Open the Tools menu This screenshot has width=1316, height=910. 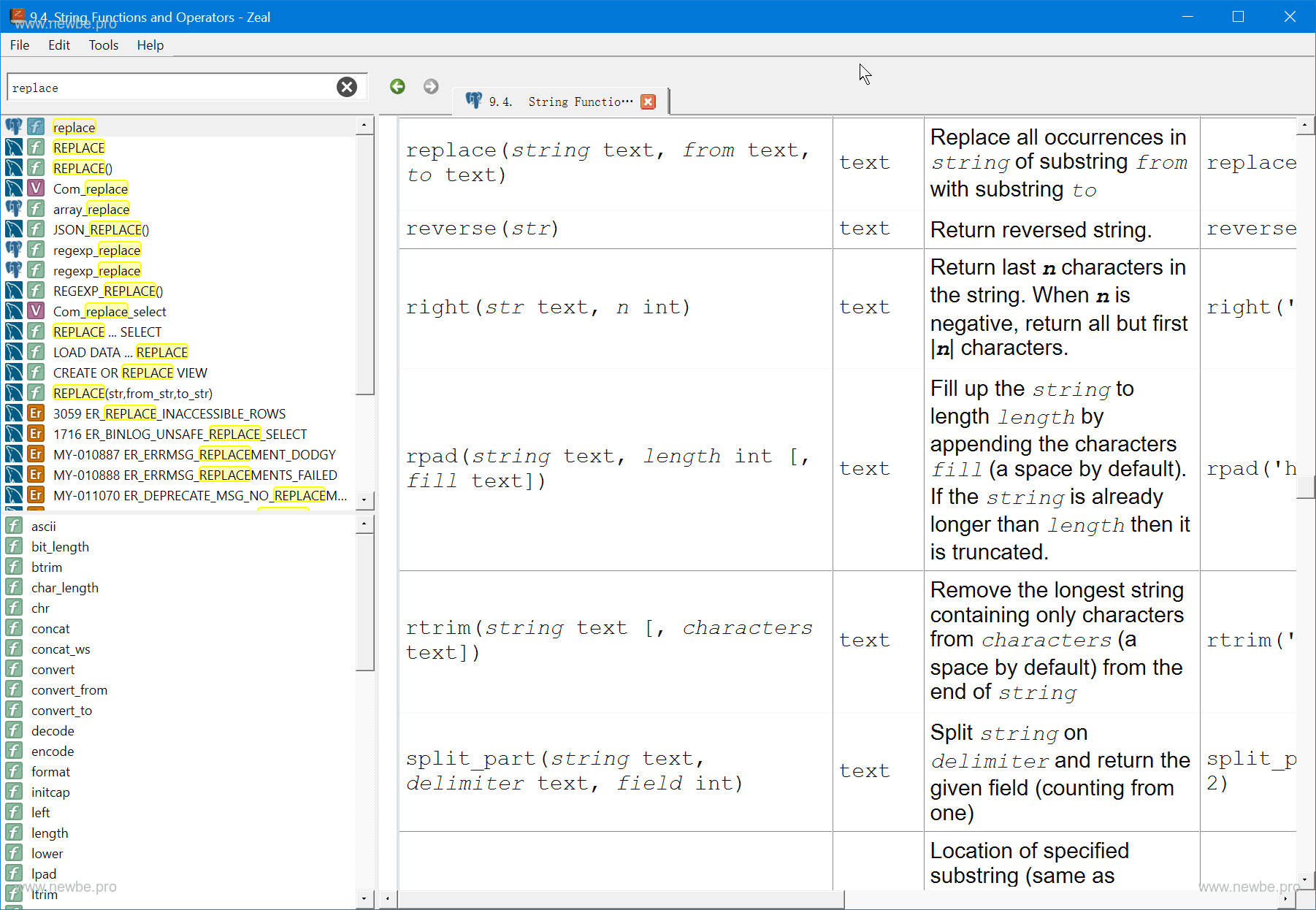(103, 45)
